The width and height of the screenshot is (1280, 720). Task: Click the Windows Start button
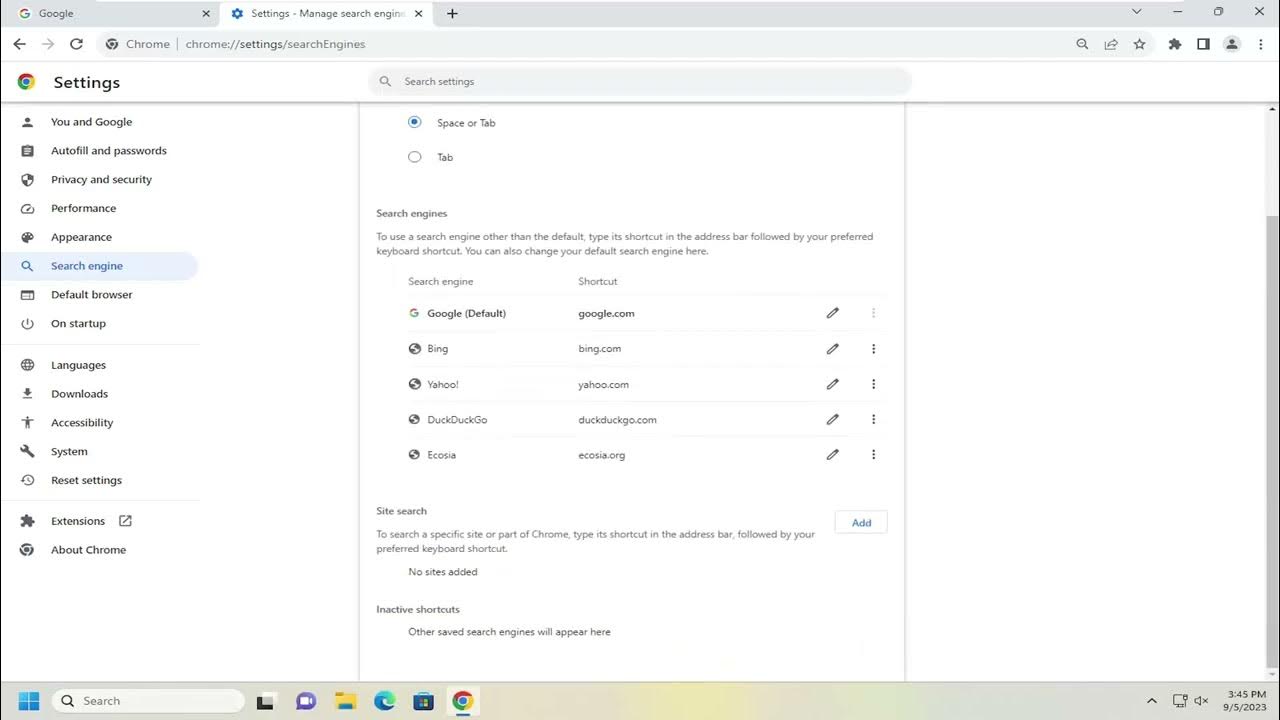[29, 701]
